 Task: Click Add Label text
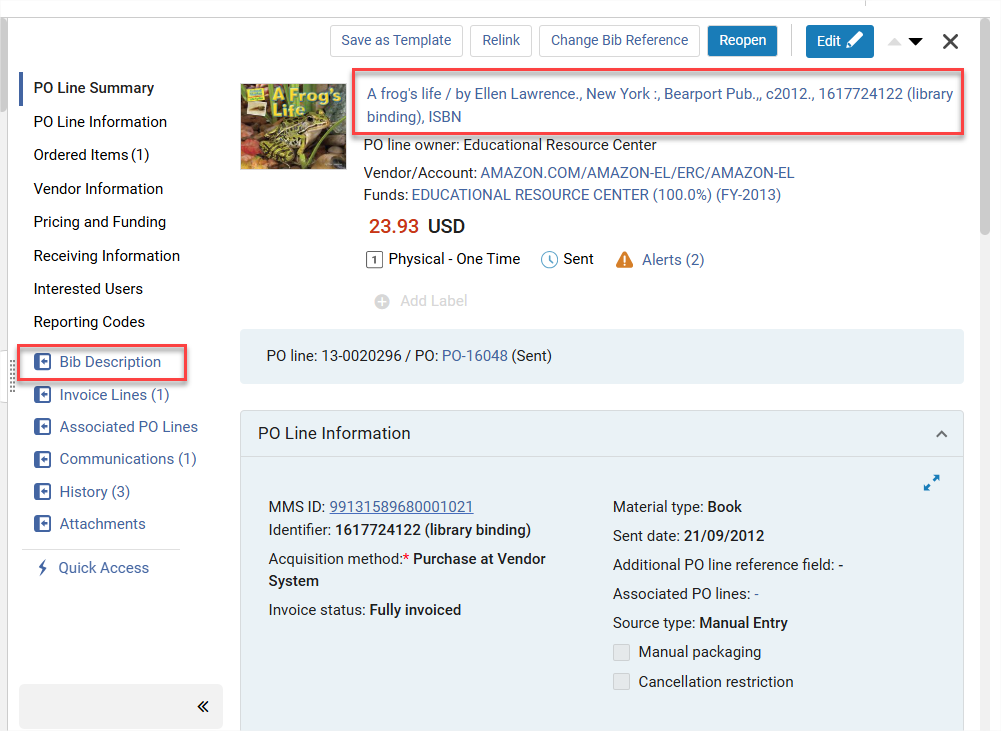pos(433,301)
